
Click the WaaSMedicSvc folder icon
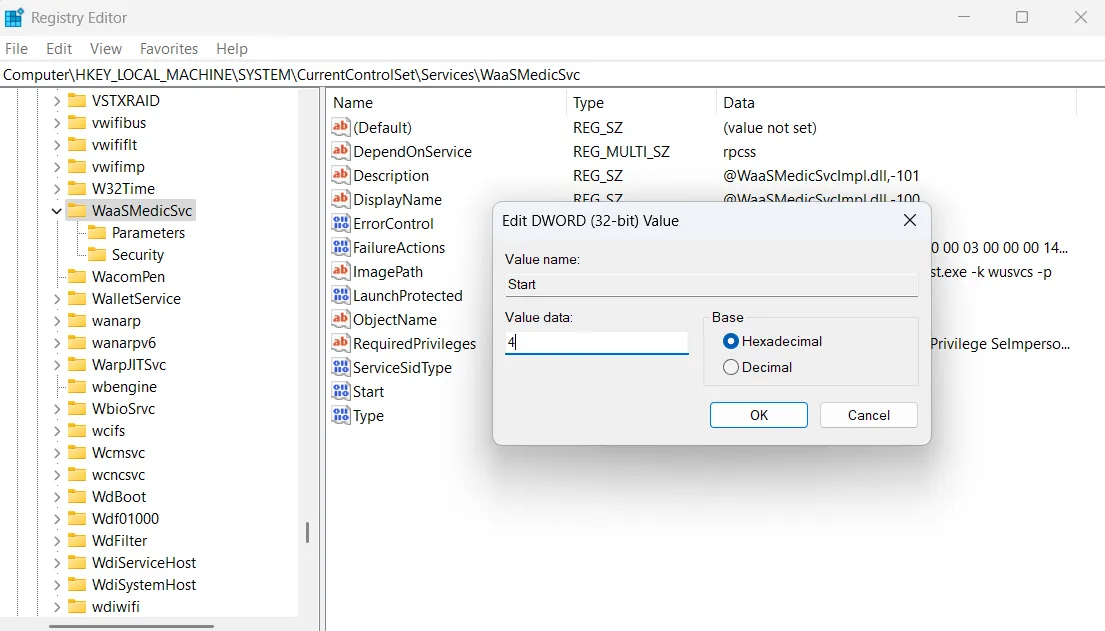(x=77, y=210)
